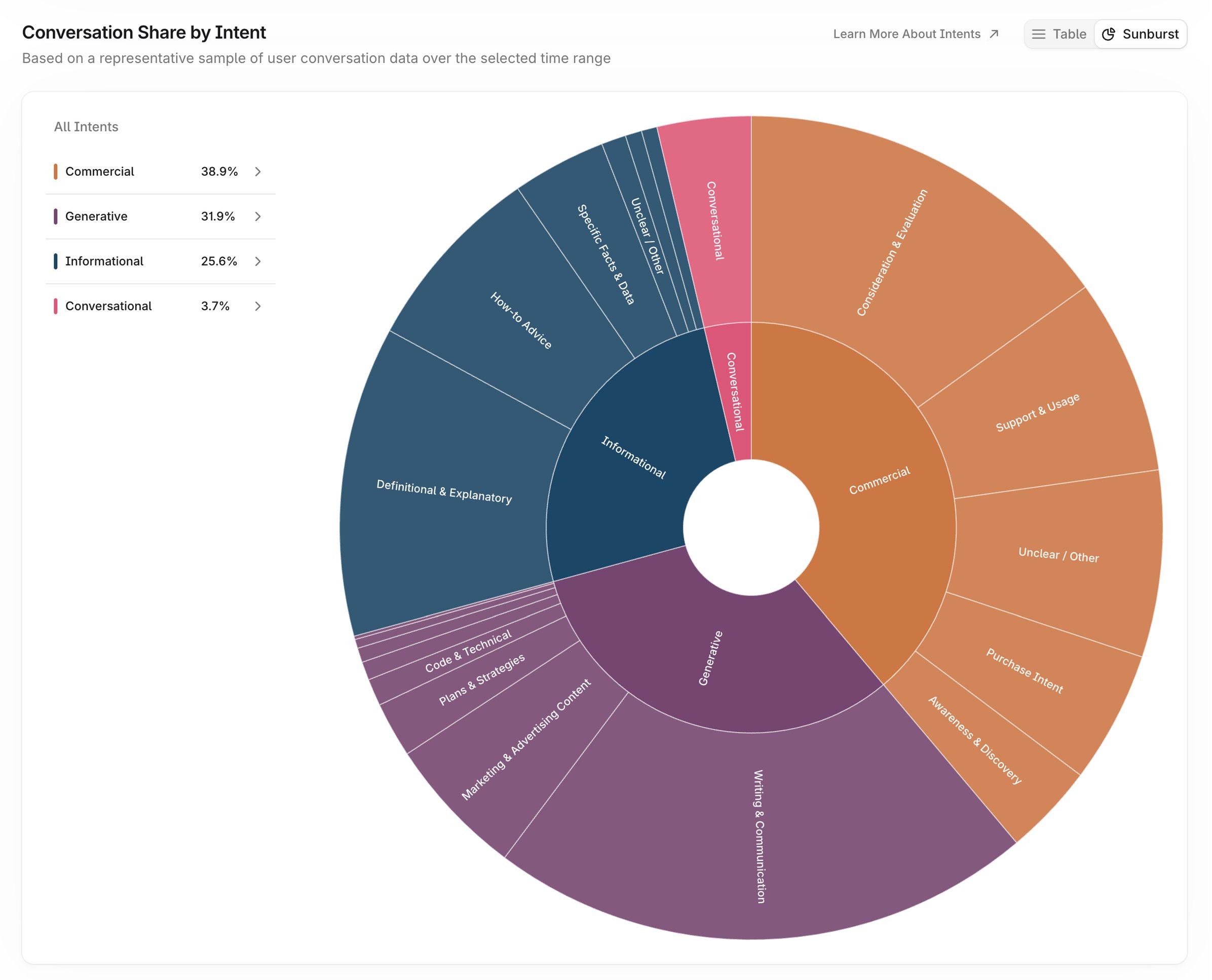Expand the Commercial row chevron

(x=257, y=172)
